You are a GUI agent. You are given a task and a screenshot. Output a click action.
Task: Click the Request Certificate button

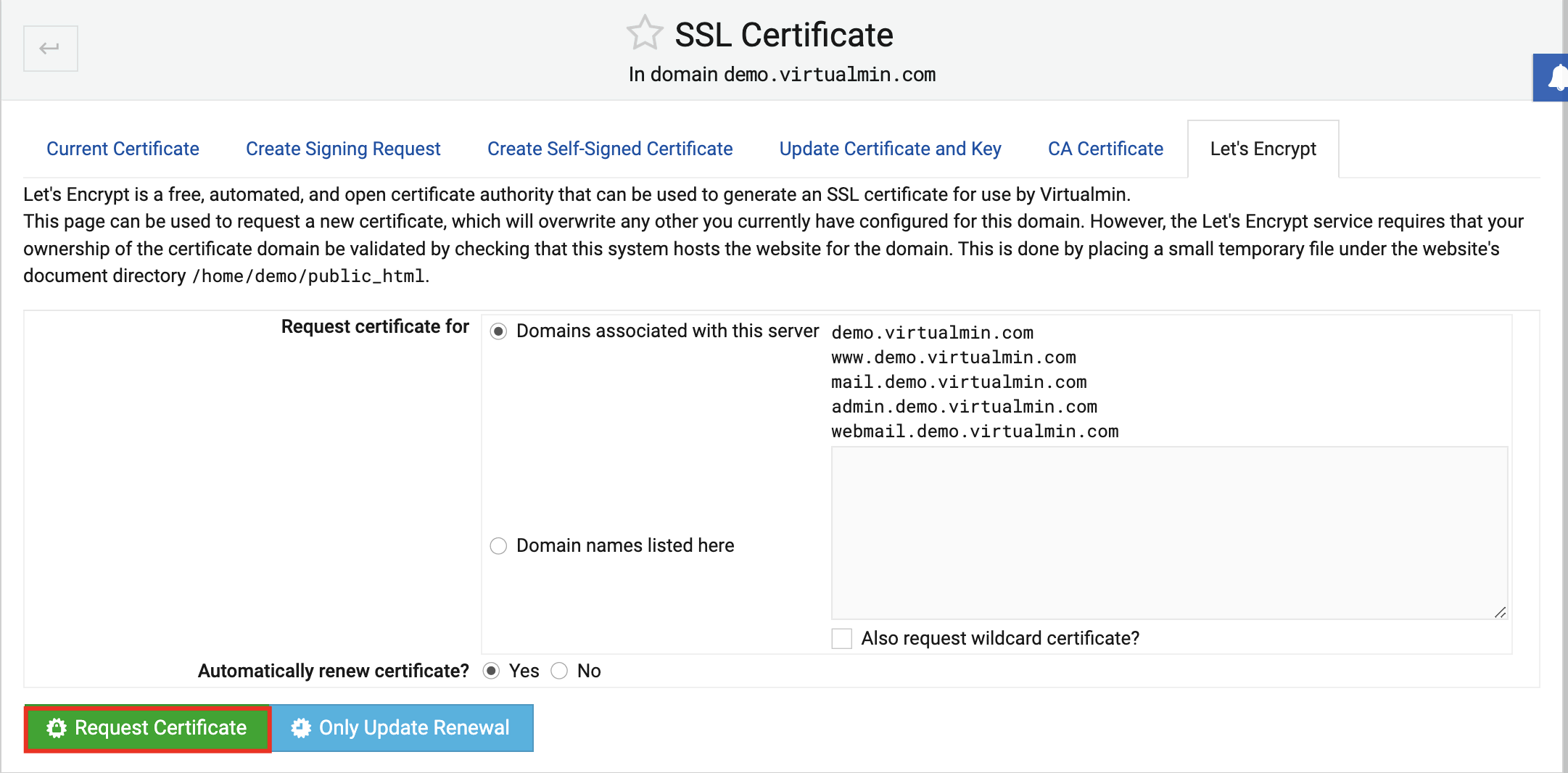point(148,728)
